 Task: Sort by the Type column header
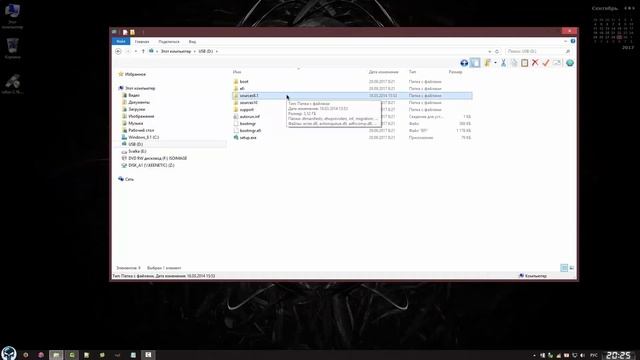click(412, 72)
